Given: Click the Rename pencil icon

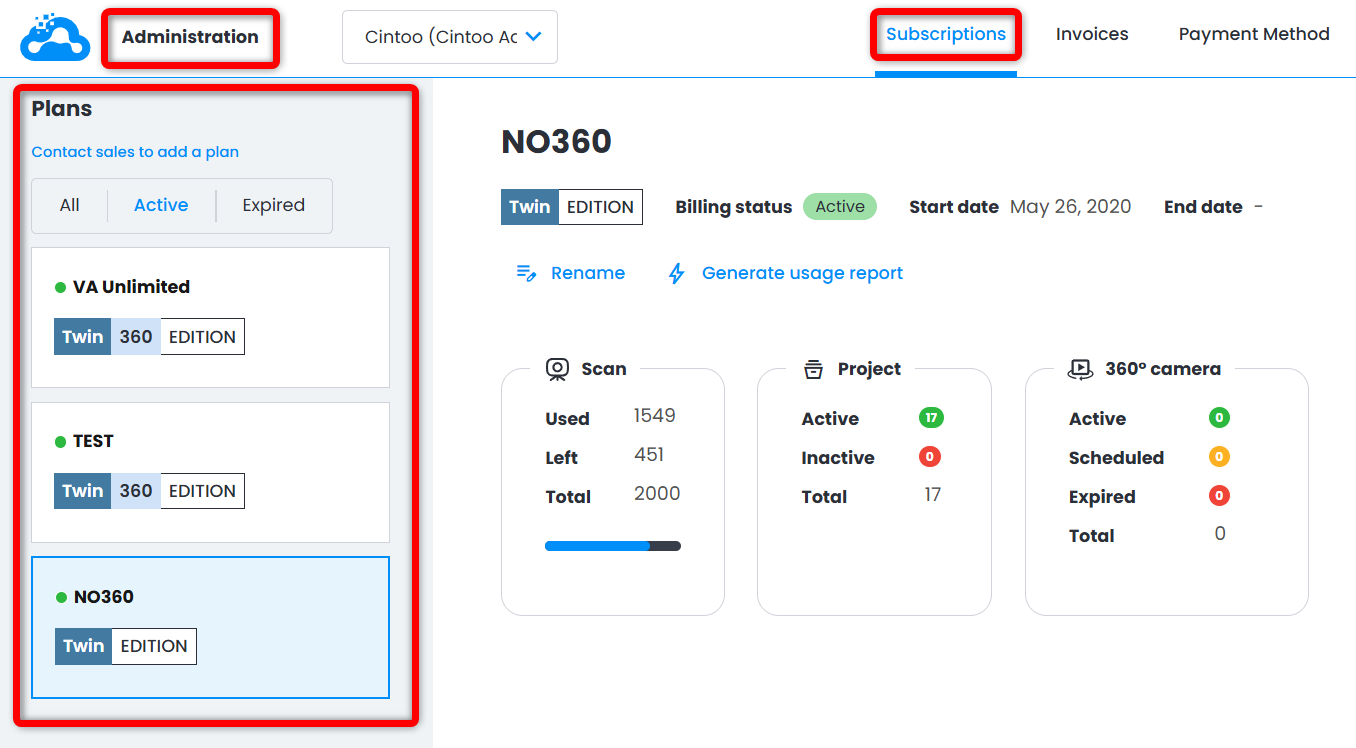Looking at the screenshot, I should click(x=526, y=273).
